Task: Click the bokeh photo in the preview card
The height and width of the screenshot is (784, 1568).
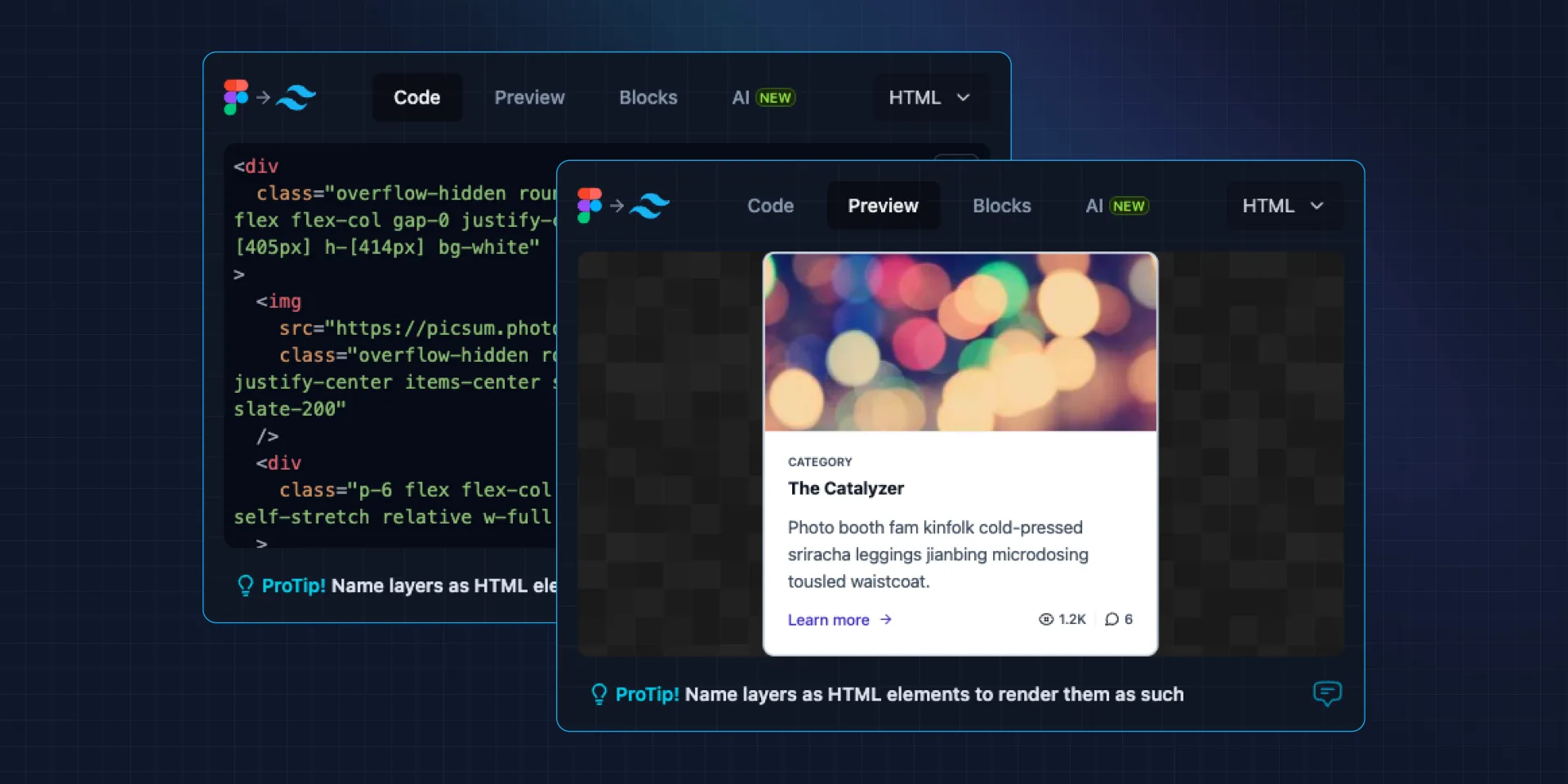Action: [x=960, y=341]
